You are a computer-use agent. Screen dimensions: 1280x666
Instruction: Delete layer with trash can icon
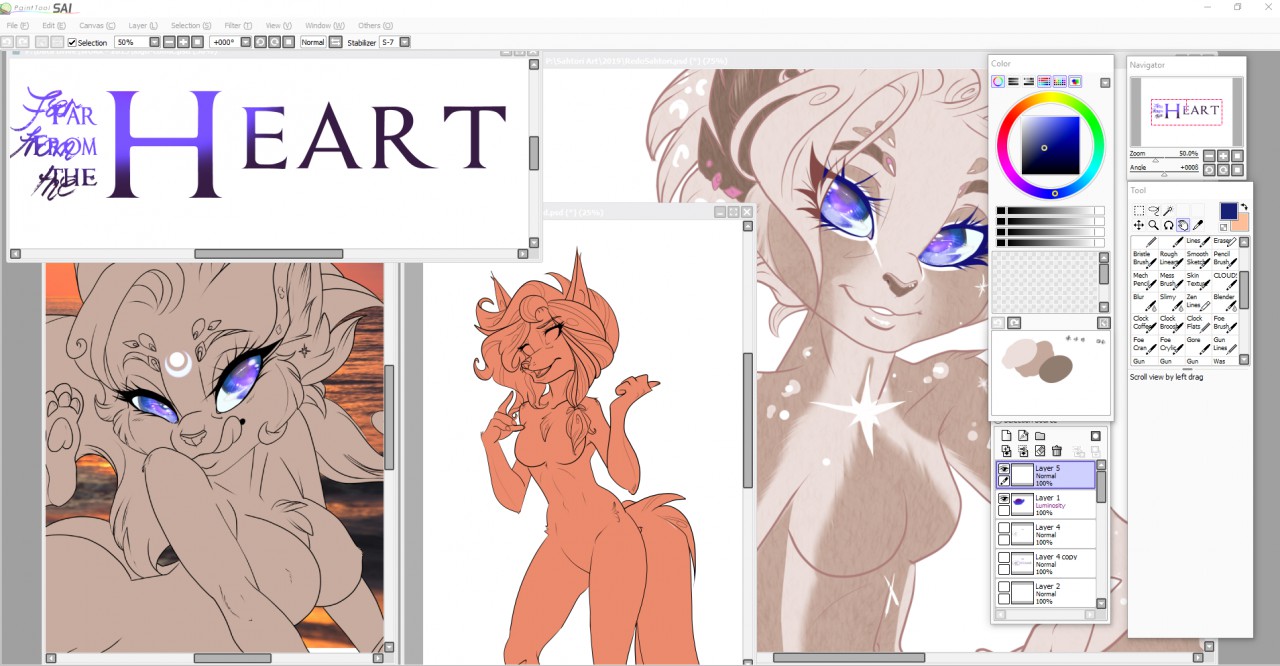coord(1057,451)
